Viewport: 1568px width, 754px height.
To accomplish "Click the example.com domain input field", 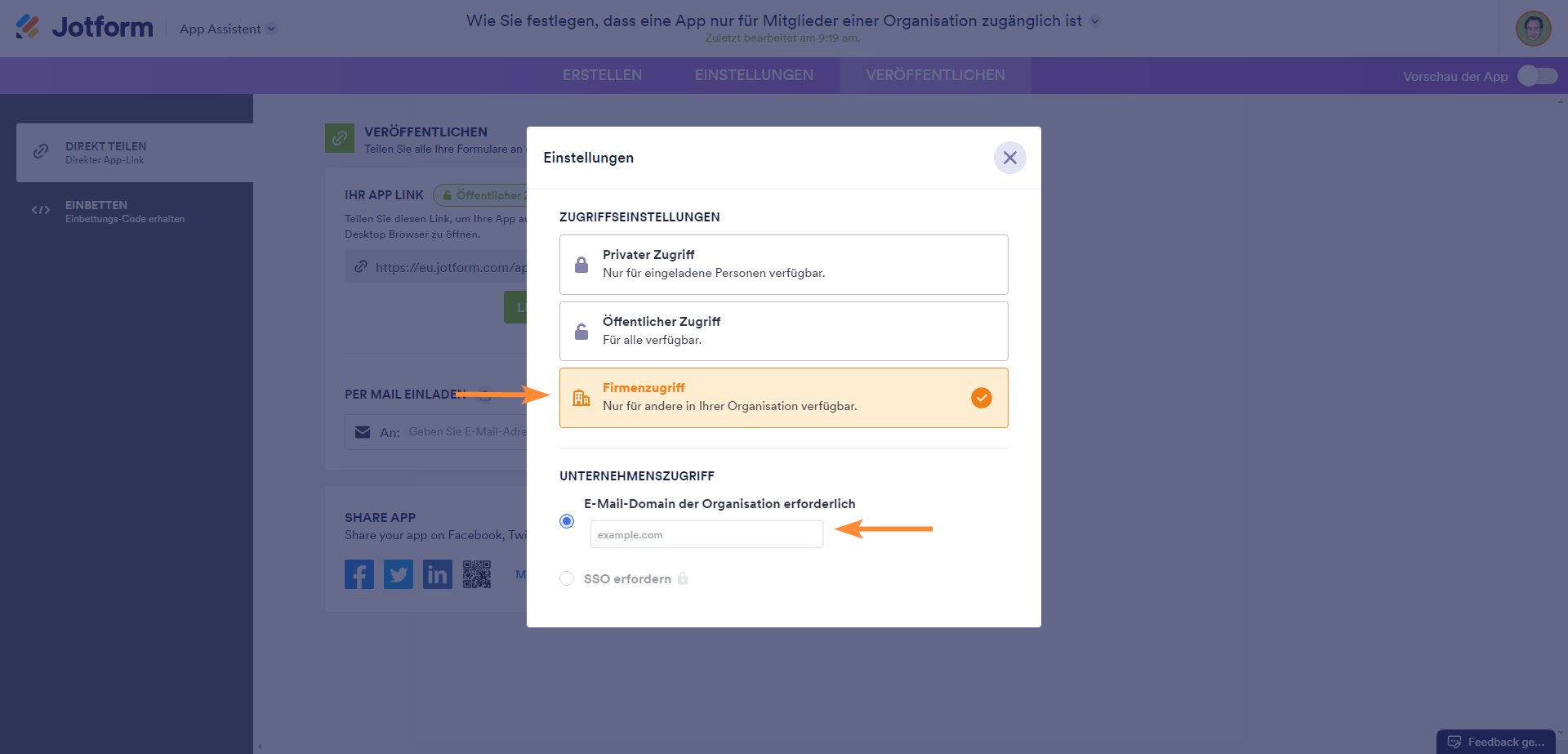I will point(706,534).
